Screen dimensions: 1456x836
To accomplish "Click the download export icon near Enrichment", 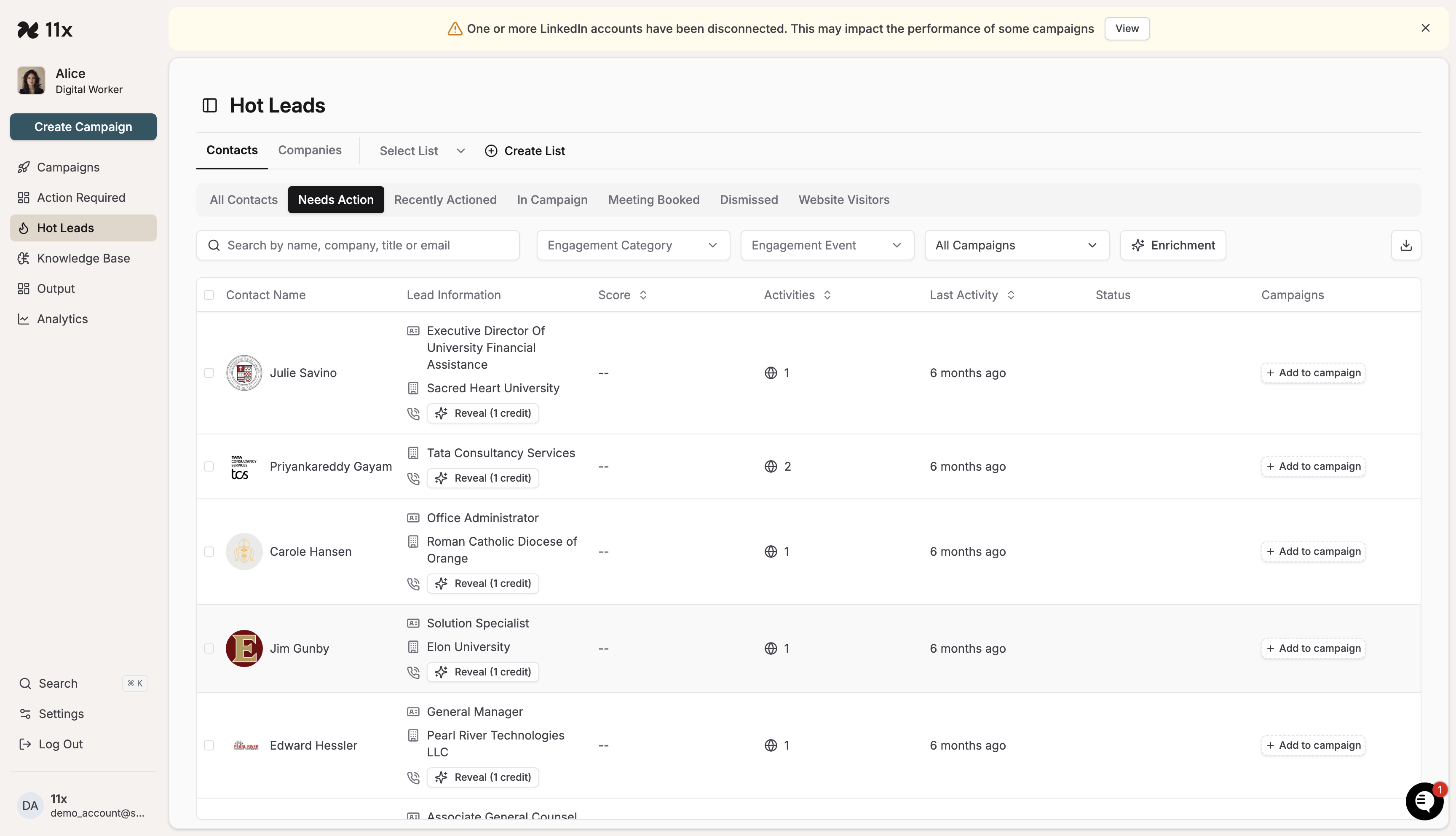I will [x=1406, y=245].
